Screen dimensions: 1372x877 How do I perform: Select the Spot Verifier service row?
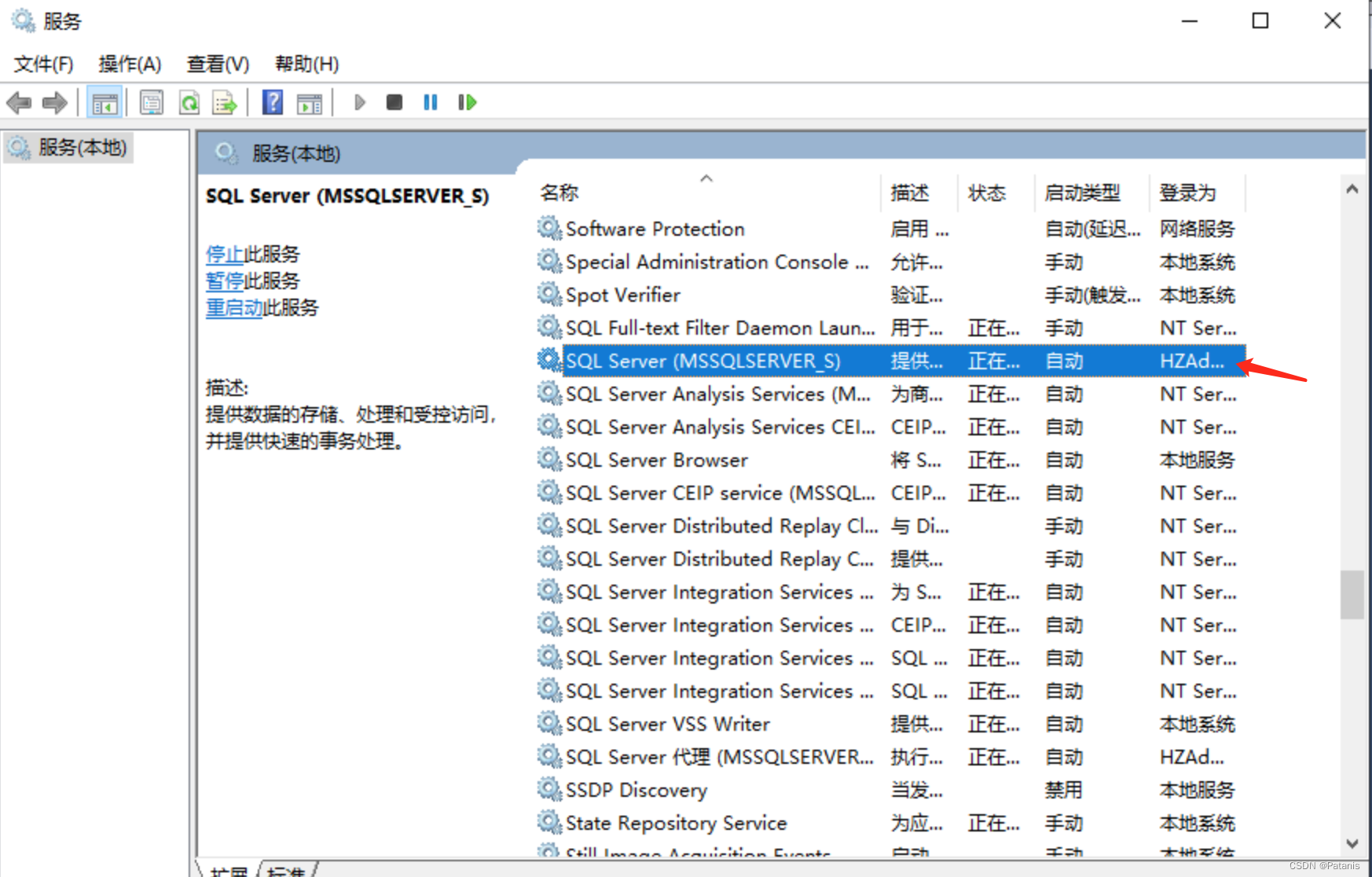coord(890,295)
